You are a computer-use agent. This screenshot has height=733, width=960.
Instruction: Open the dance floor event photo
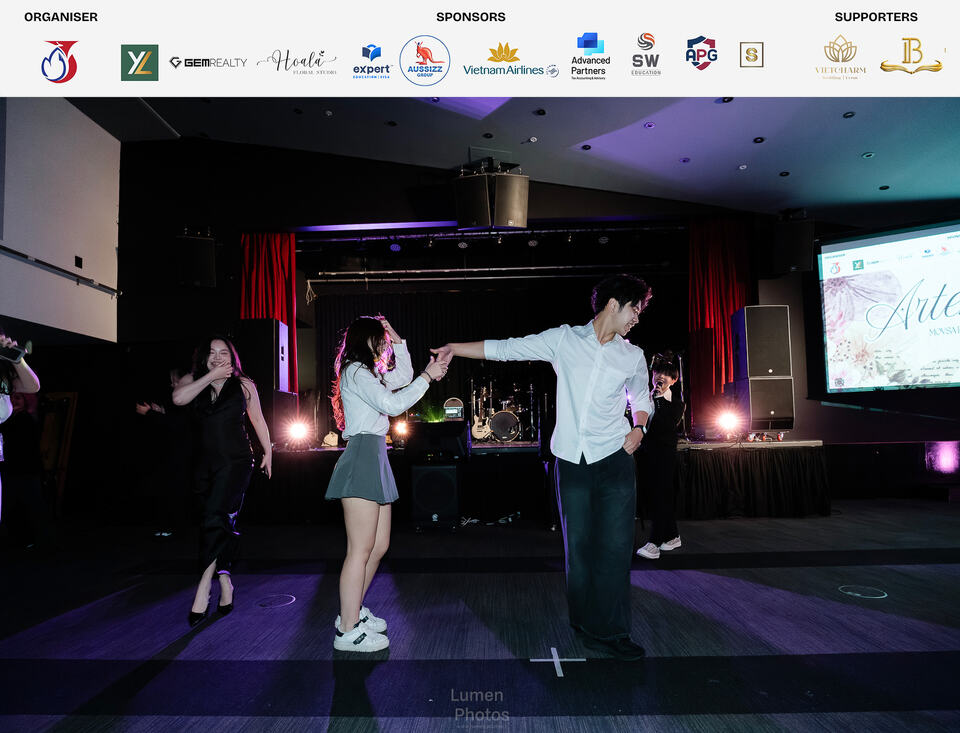pyautogui.click(x=480, y=415)
